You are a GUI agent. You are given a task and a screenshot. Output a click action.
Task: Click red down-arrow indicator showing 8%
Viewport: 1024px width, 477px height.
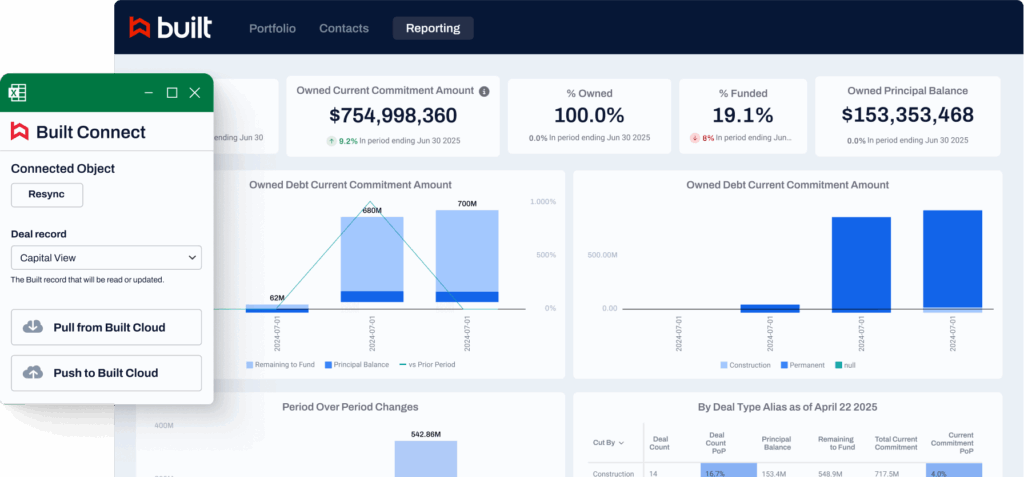(694, 137)
